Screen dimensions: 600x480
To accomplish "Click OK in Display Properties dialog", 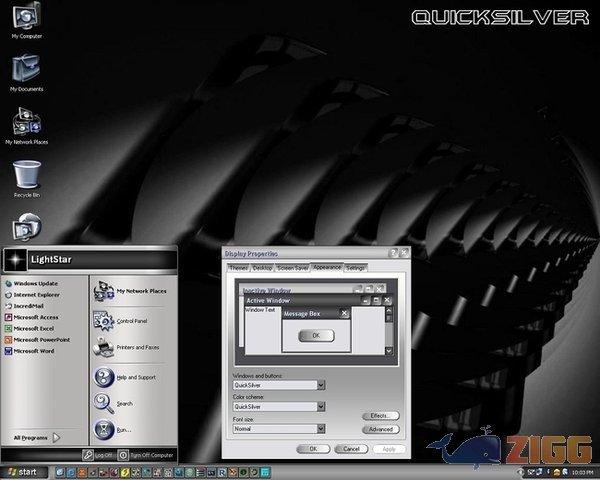I will click(313, 449).
